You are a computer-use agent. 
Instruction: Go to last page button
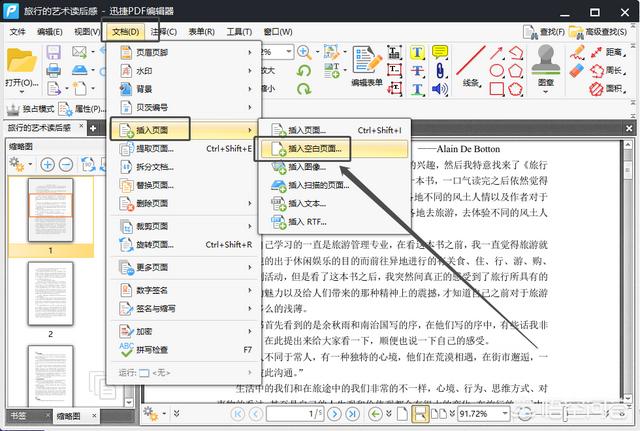tap(352, 414)
